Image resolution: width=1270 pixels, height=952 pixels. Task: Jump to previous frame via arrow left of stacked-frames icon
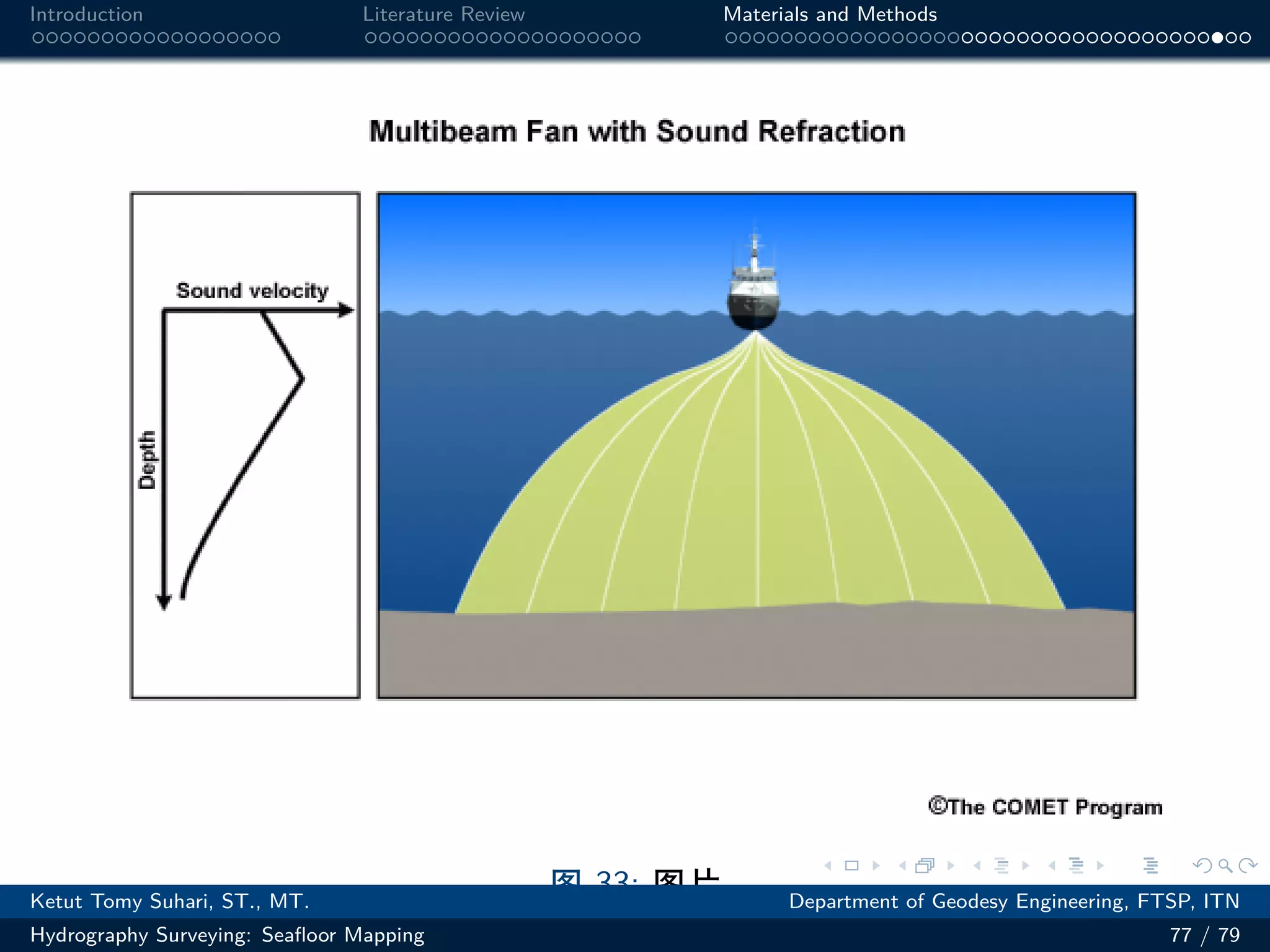click(x=902, y=866)
